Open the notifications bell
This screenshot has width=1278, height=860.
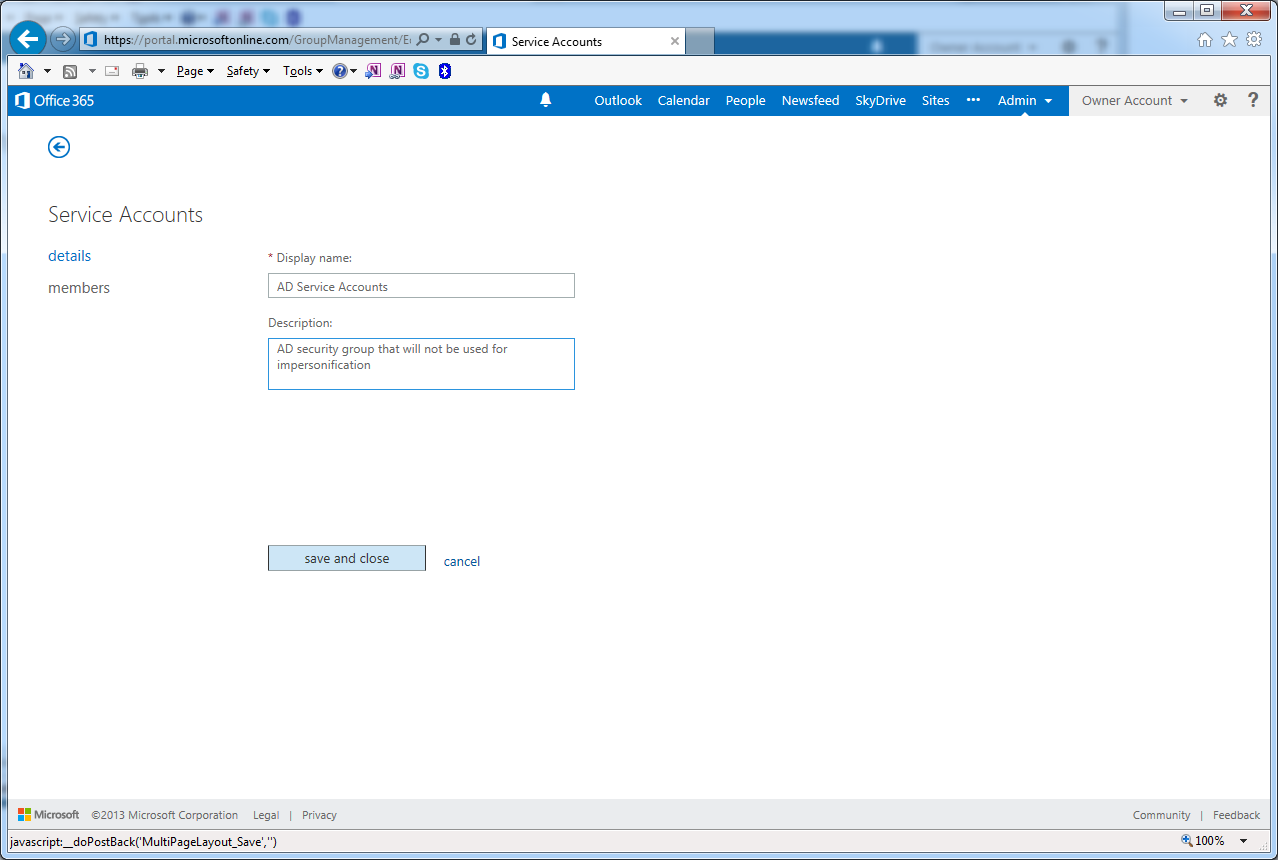(x=545, y=100)
